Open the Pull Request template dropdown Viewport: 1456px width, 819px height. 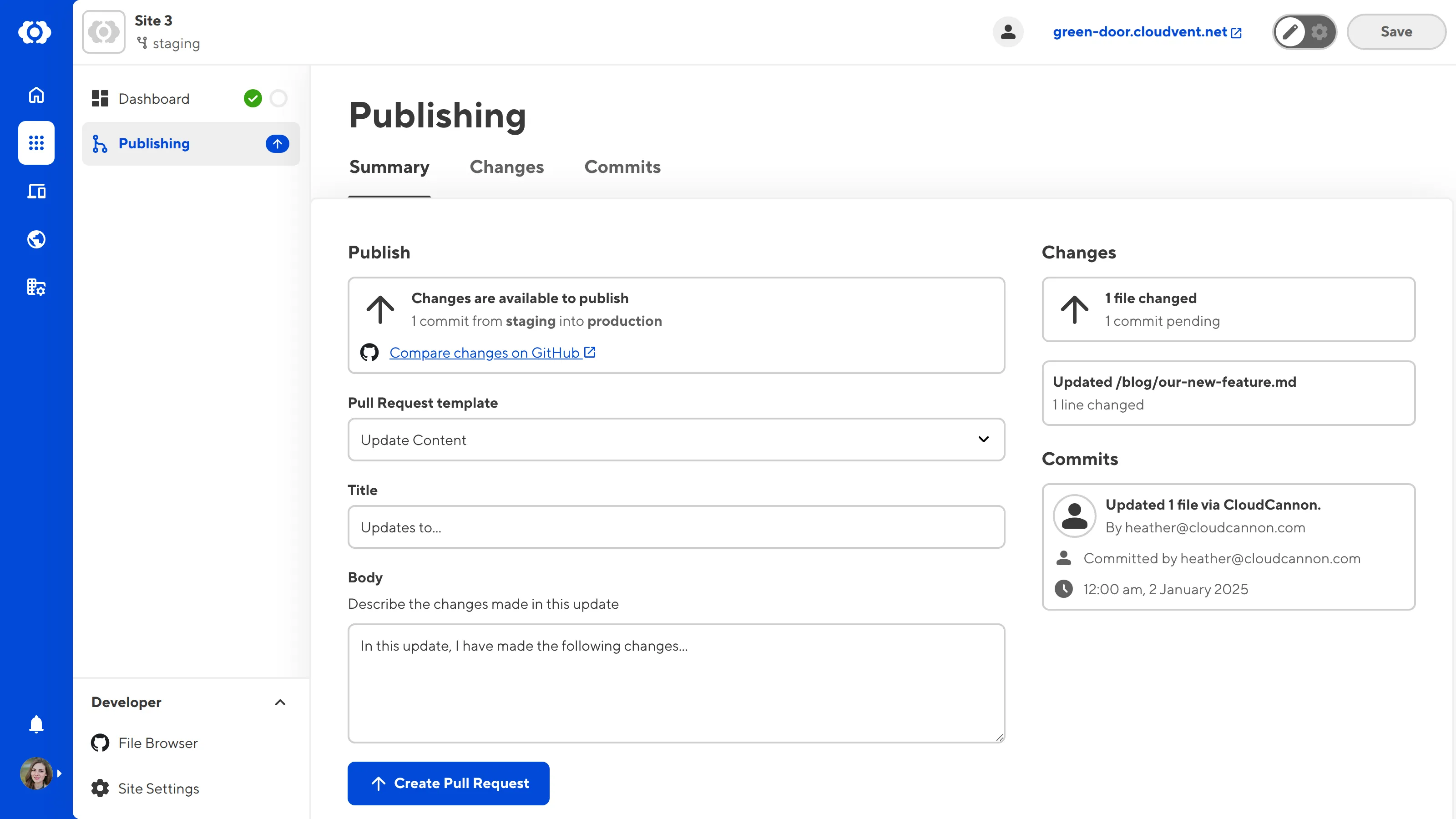pos(676,440)
